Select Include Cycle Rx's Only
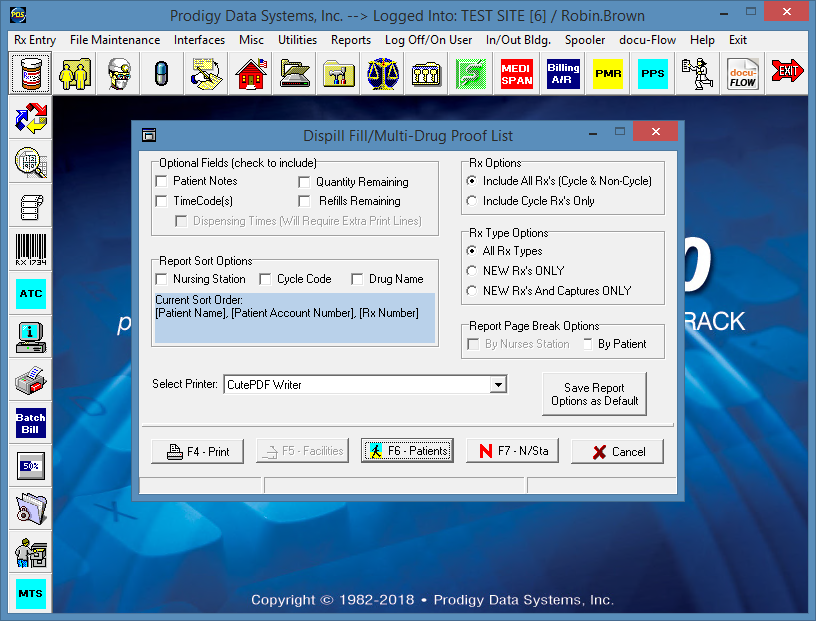 pyautogui.click(x=472, y=201)
